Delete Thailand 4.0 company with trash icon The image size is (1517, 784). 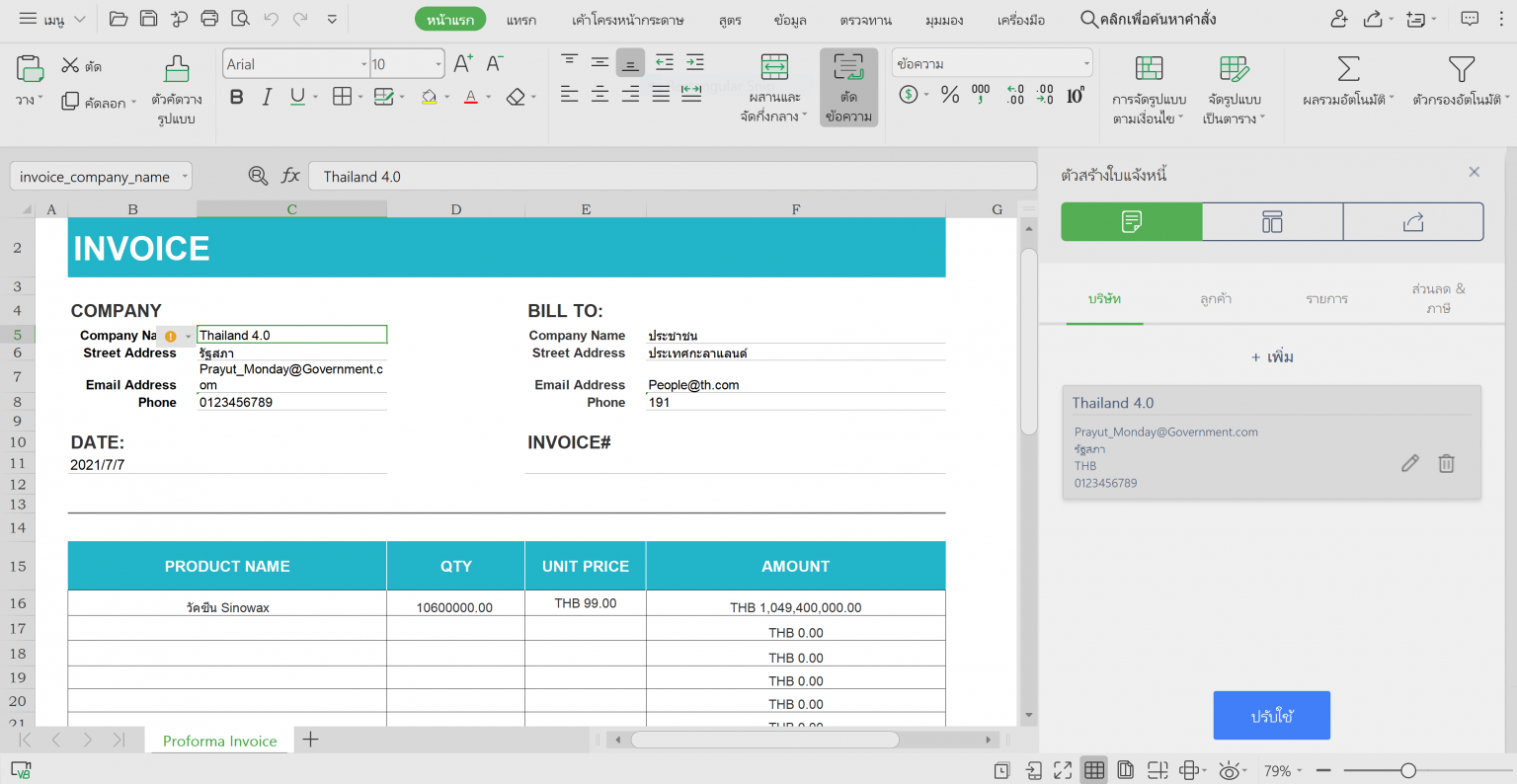coord(1446,463)
